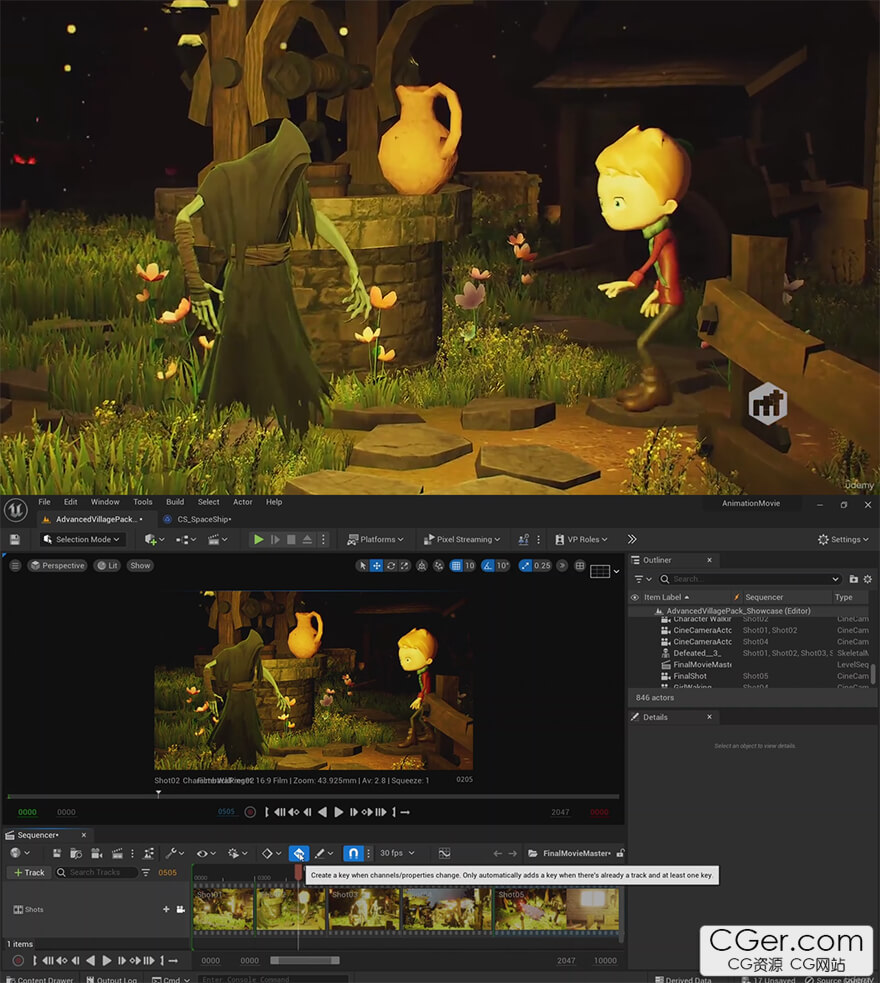Screen dimensions: 880x983
Task: Click the Outliner create folder icon
Action: click(x=854, y=579)
